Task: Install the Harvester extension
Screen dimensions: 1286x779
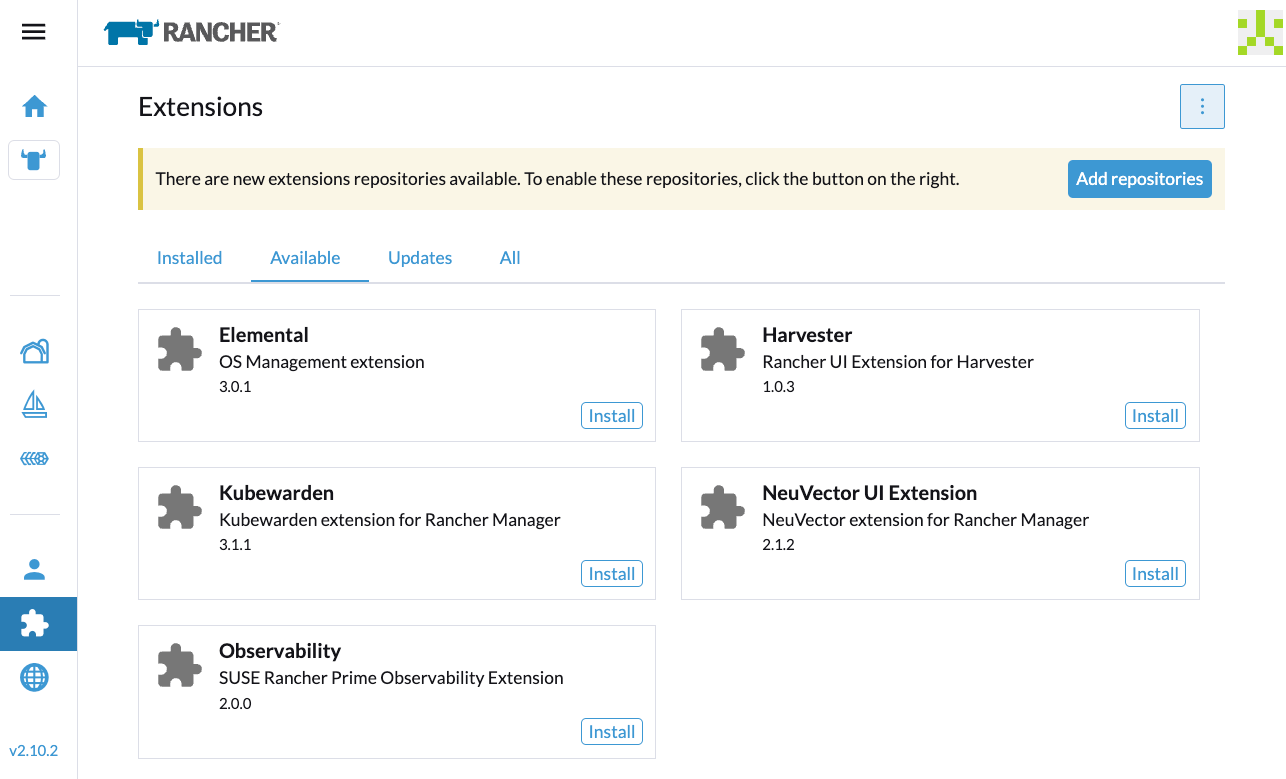Action: pos(1154,415)
